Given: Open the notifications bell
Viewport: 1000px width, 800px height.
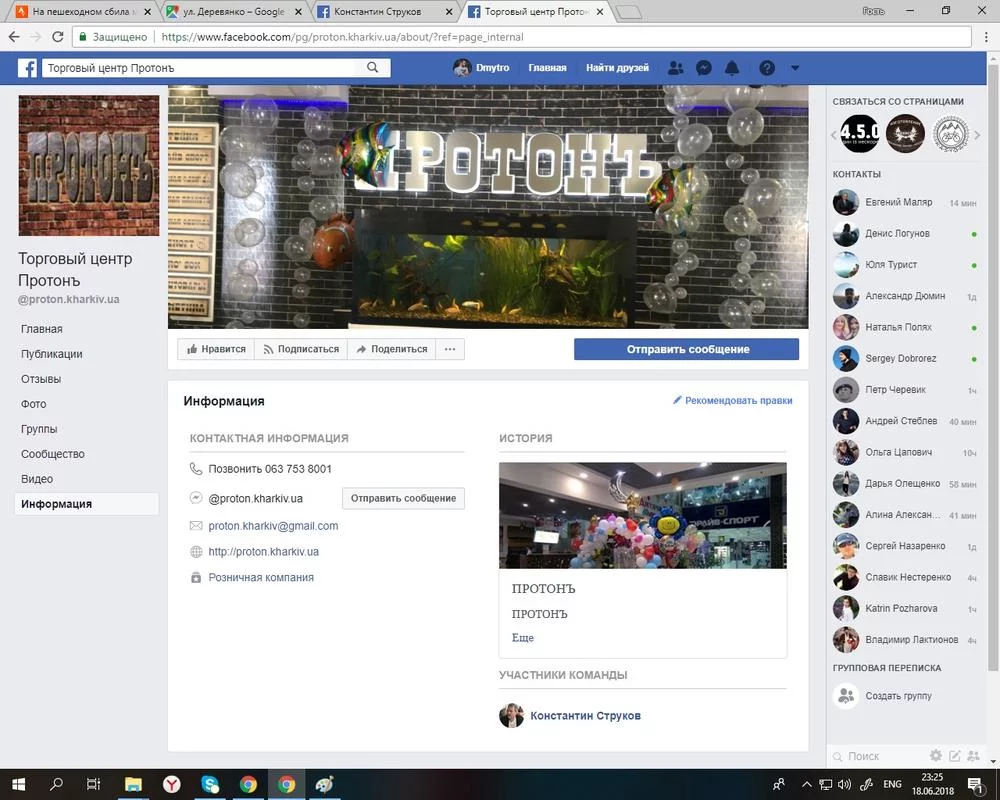Looking at the screenshot, I should click(x=732, y=68).
